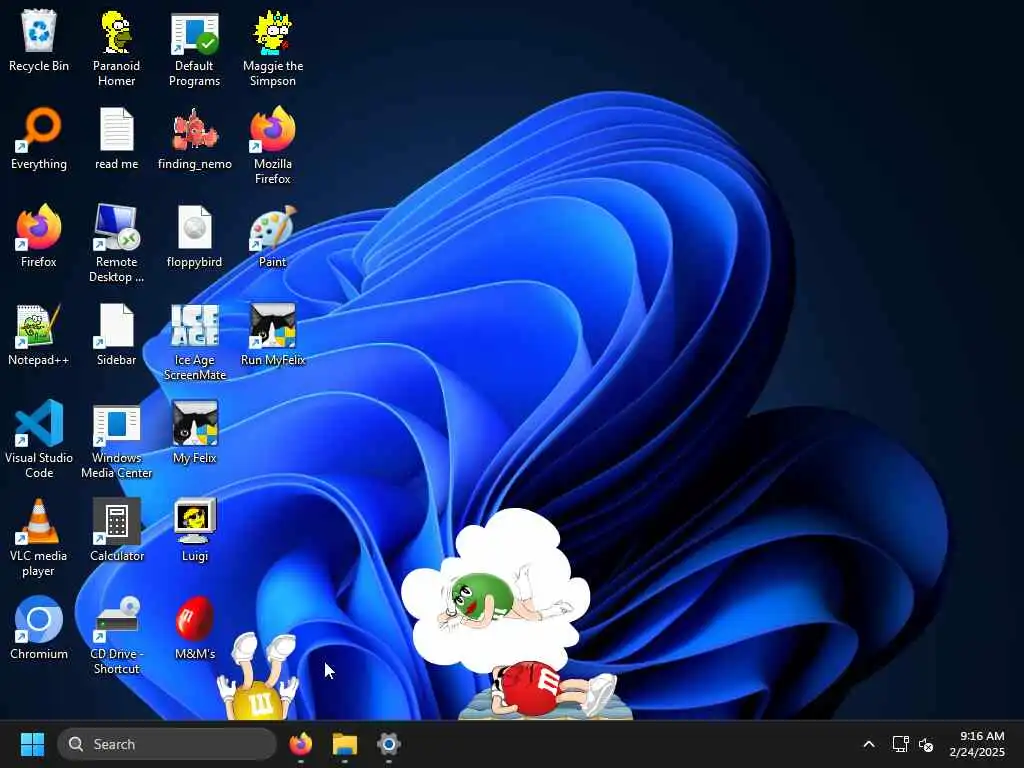Open File Explorer from the taskbar
Viewport: 1024px width, 768px height.
344,744
